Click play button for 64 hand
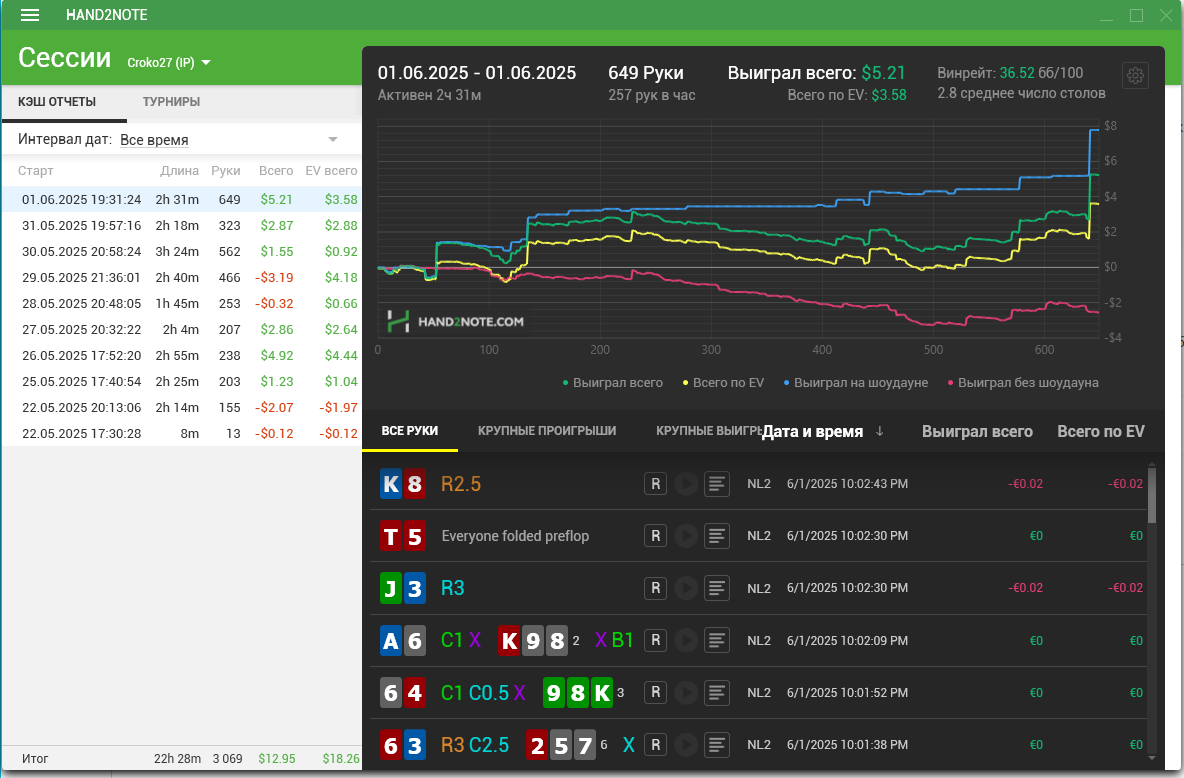1184x778 pixels. (x=686, y=692)
